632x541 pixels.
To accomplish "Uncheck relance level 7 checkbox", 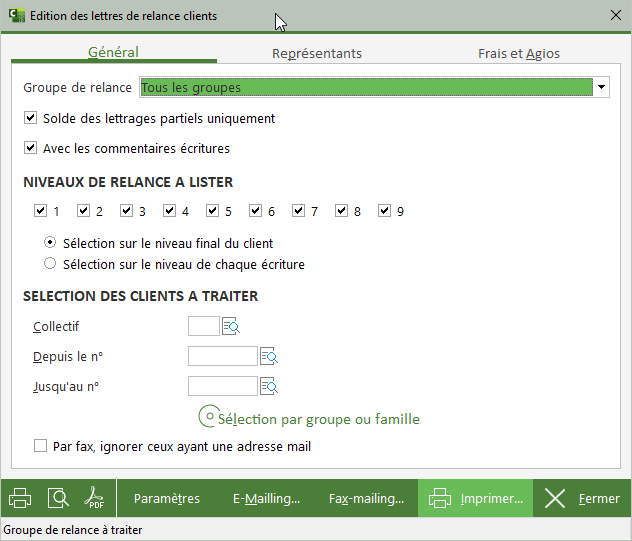I will (x=298, y=210).
